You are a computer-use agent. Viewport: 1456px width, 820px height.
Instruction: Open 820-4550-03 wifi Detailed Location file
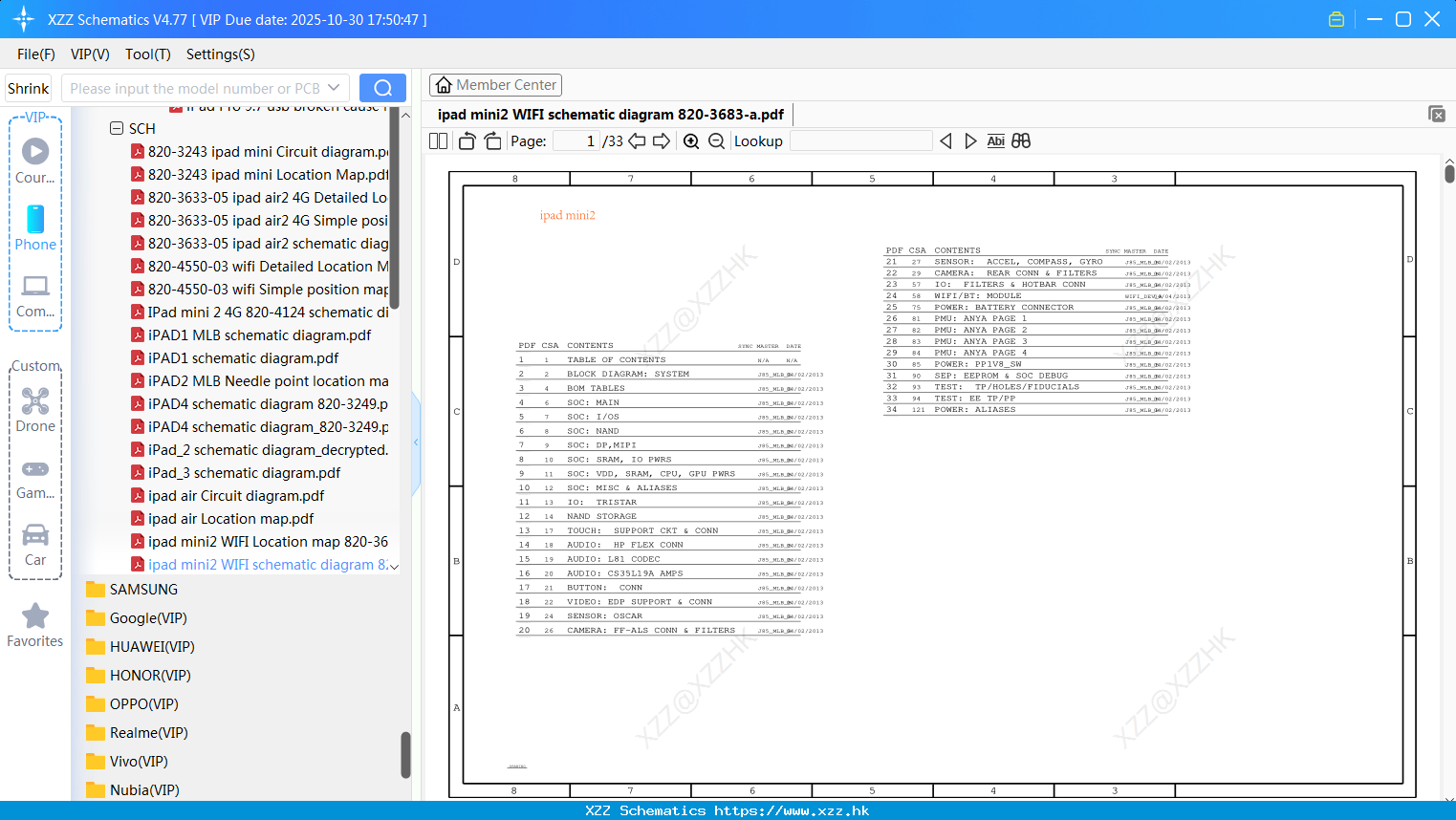point(259,266)
